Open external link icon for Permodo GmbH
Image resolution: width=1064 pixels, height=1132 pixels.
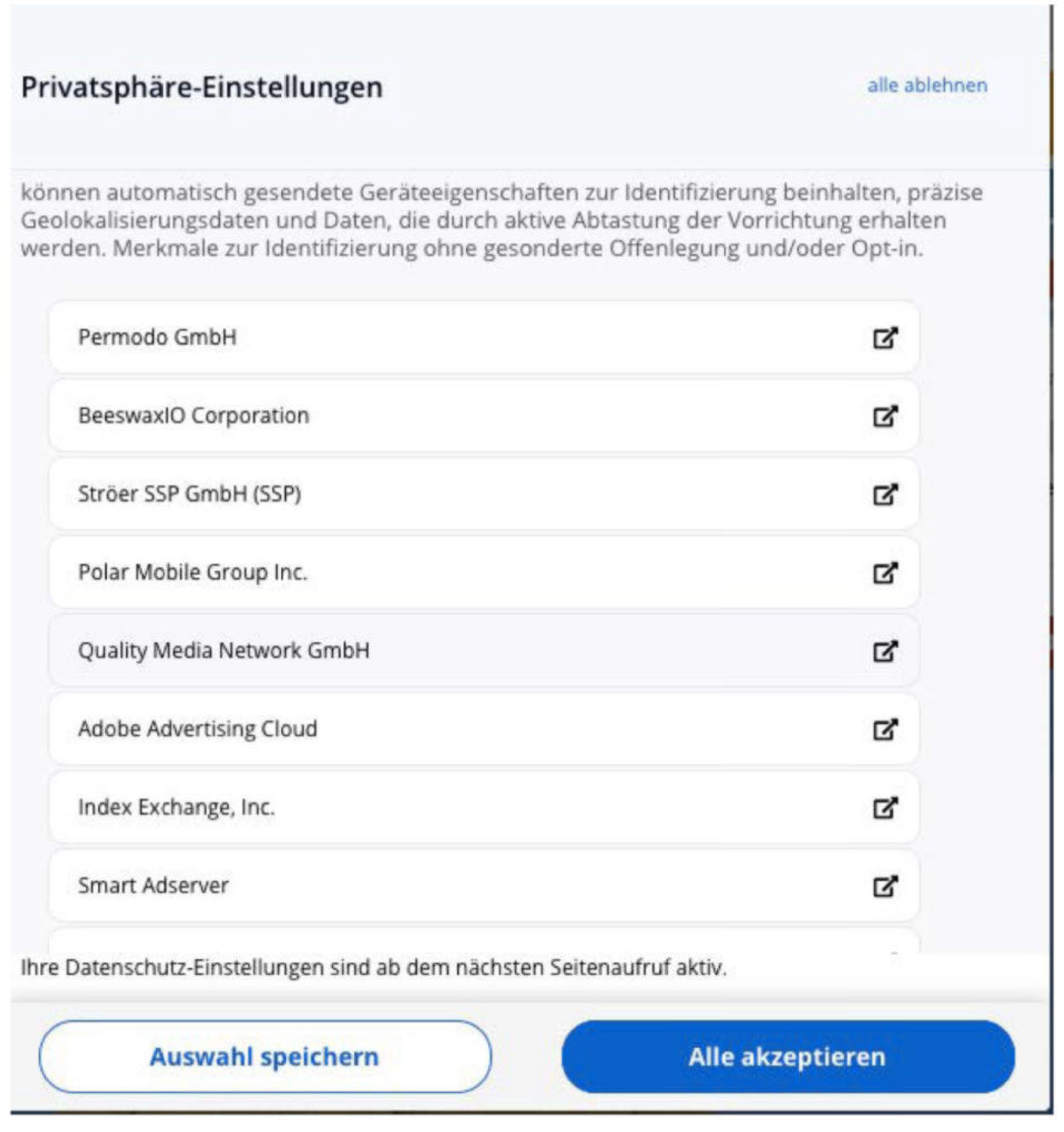click(885, 338)
